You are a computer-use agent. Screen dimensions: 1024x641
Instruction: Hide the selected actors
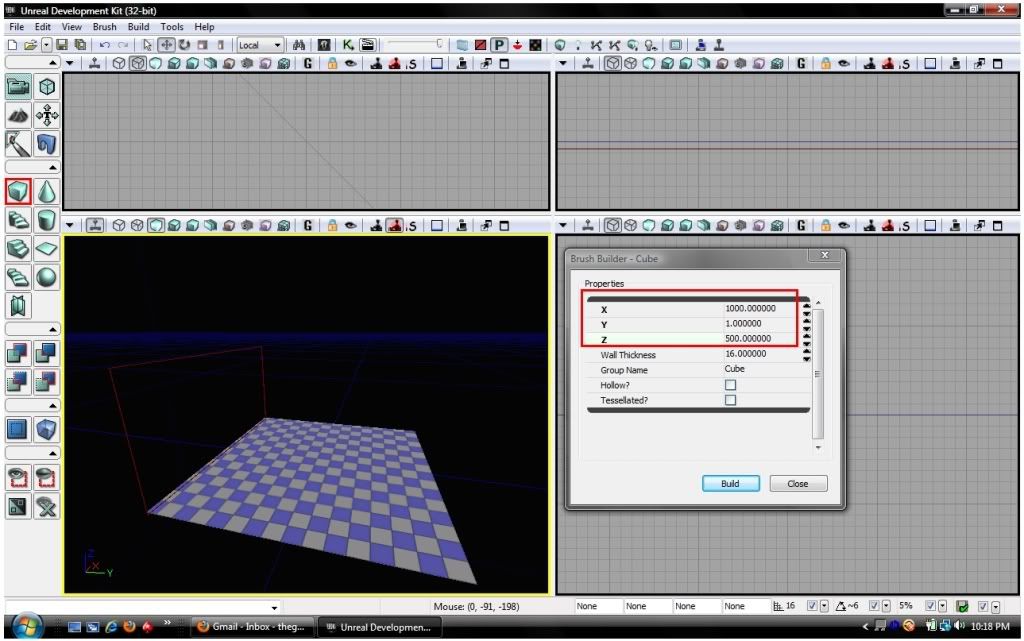46,478
